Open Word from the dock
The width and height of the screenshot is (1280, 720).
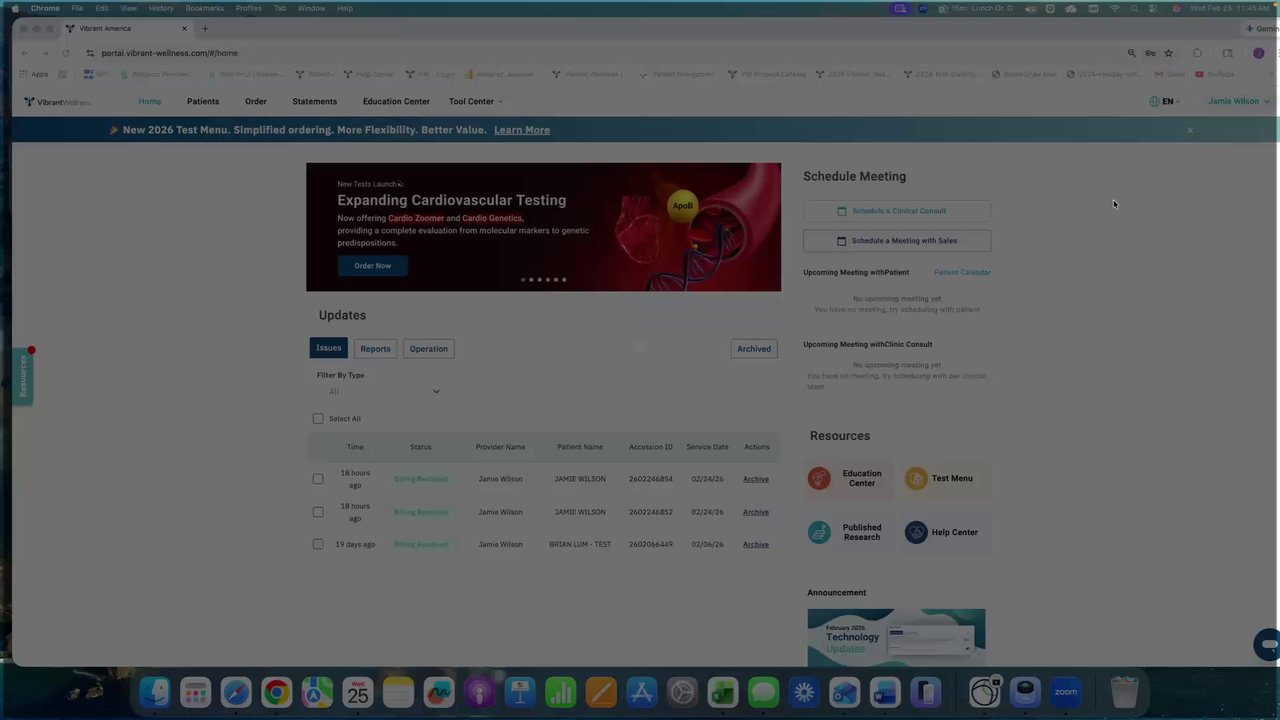tap(885, 692)
